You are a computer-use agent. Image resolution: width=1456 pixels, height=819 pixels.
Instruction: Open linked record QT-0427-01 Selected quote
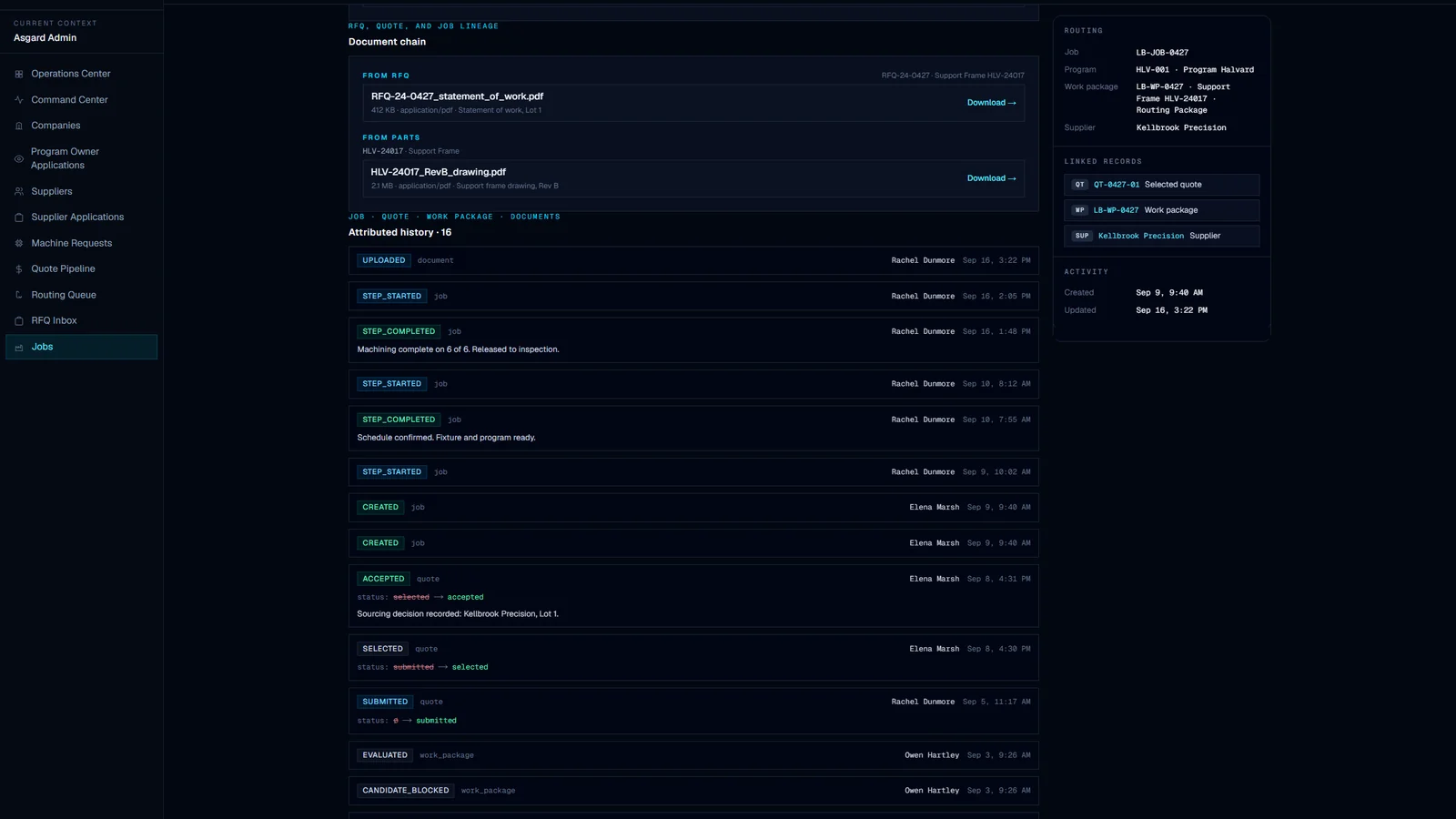1161,185
